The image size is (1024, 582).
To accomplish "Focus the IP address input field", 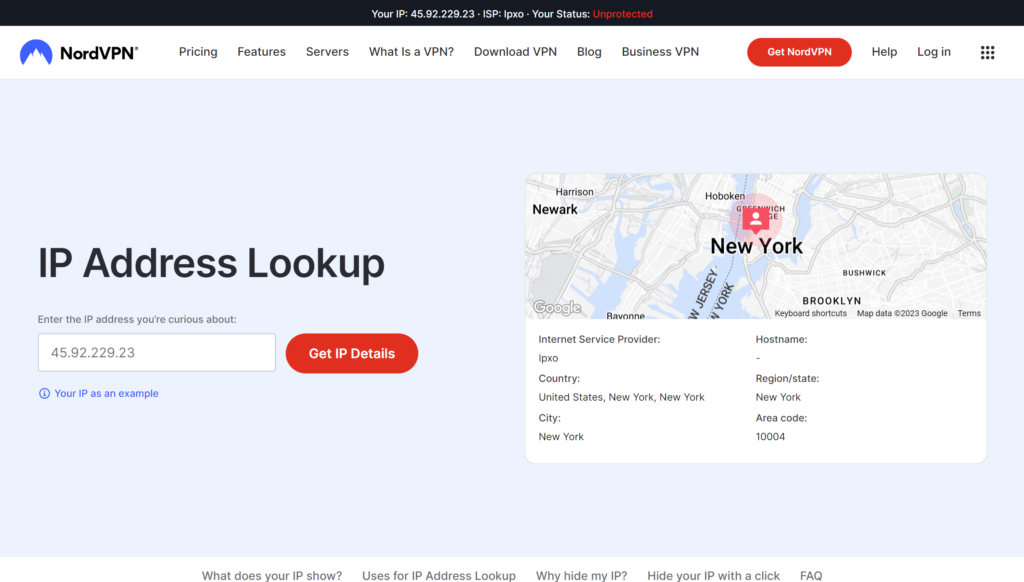I will 157,353.
